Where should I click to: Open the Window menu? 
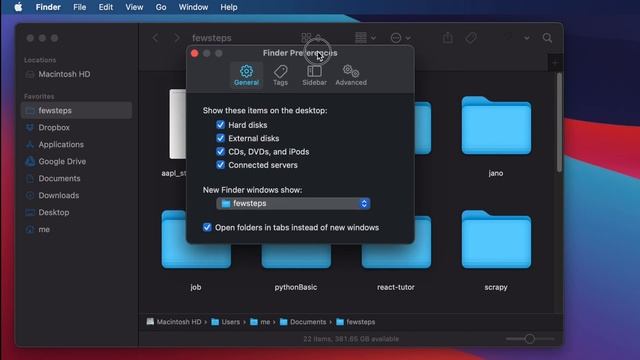point(193,7)
